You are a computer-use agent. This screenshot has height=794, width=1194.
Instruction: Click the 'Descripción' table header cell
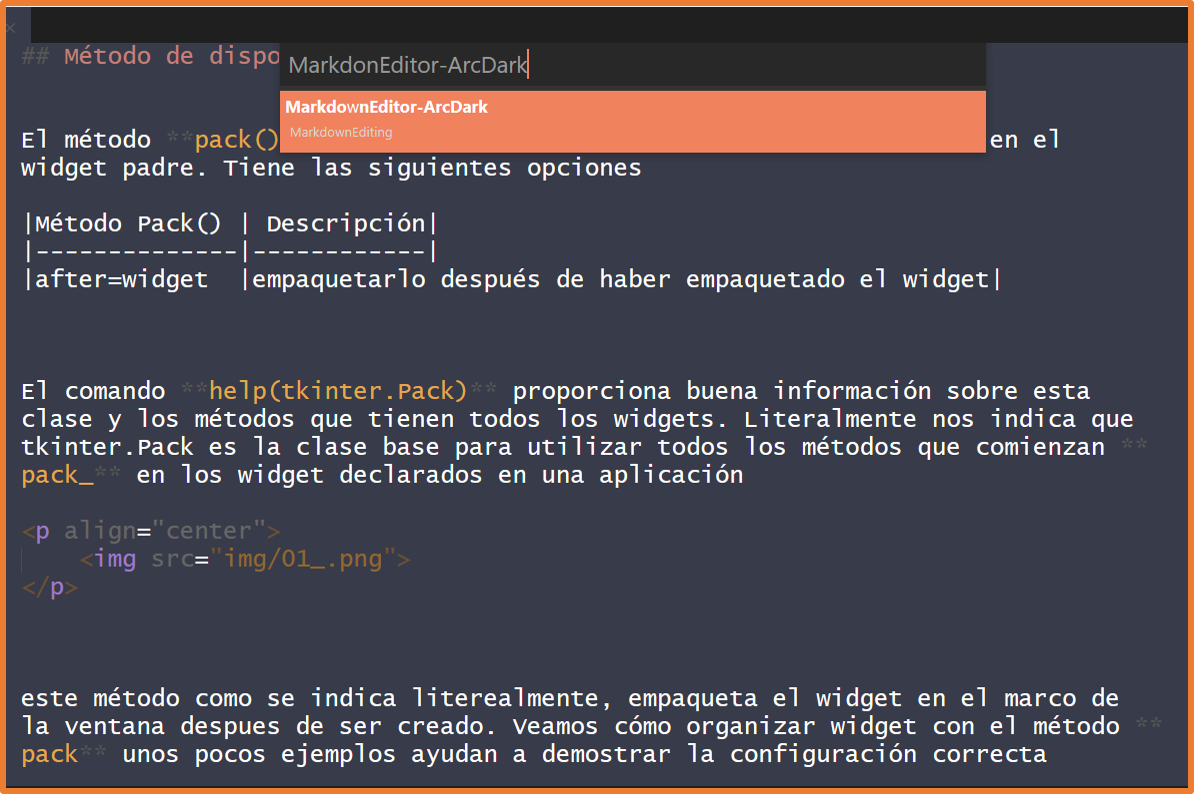coord(345,224)
